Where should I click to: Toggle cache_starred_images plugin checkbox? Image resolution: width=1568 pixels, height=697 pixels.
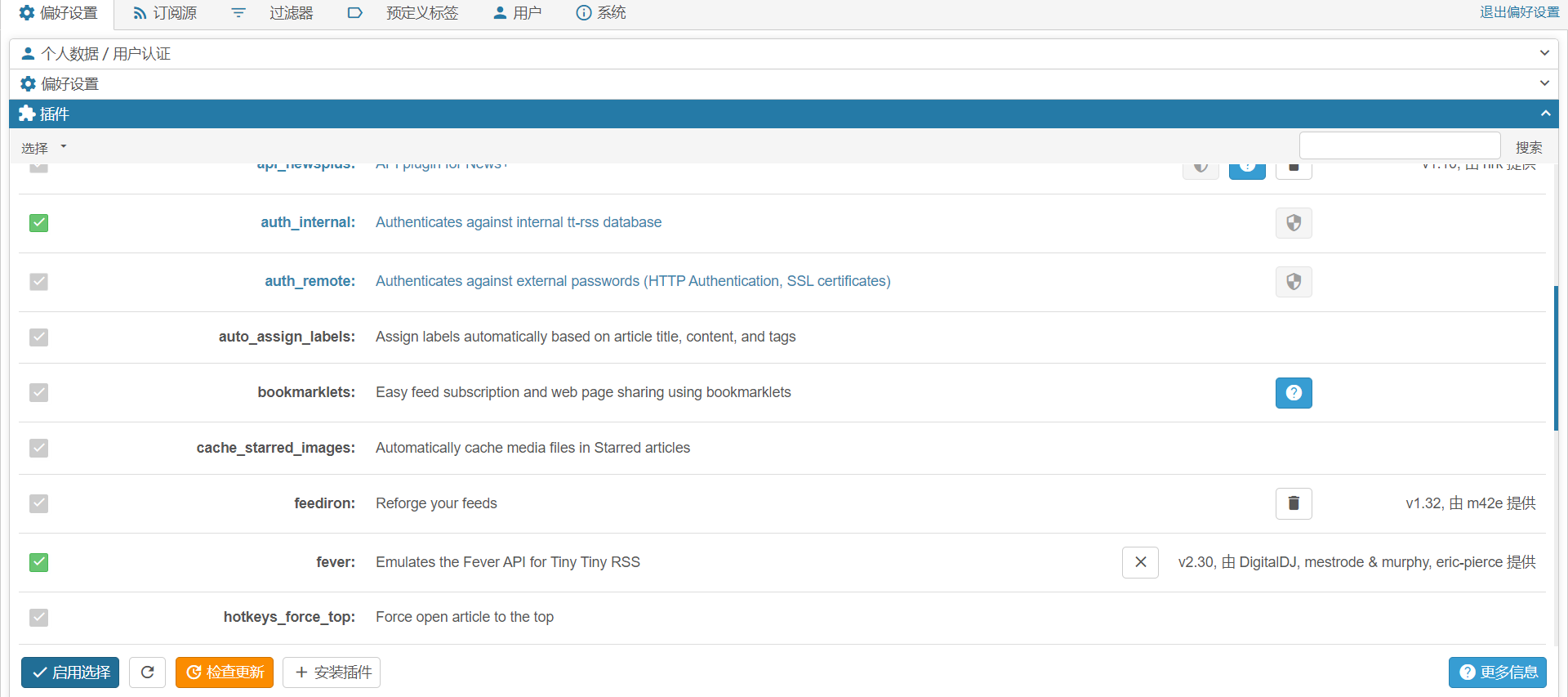38,448
